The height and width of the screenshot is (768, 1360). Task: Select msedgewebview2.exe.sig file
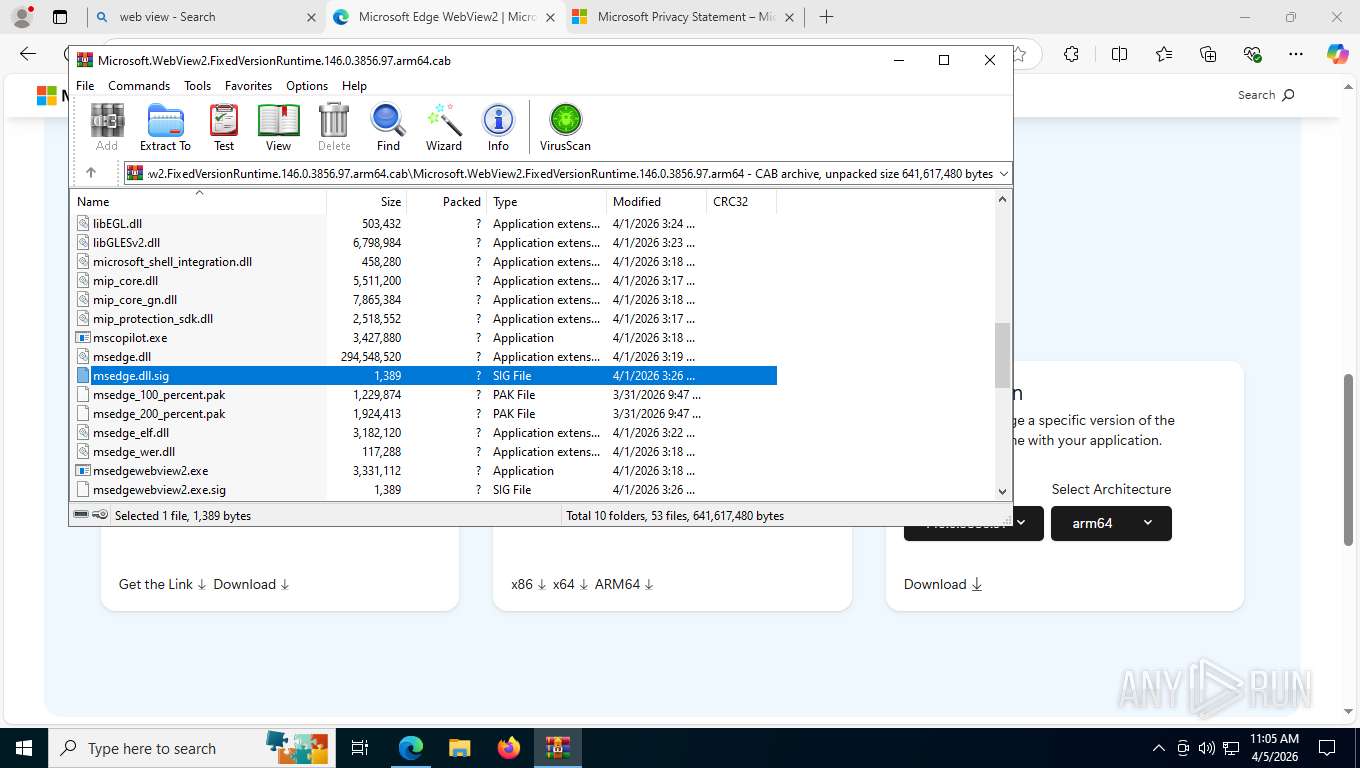(424, 490)
